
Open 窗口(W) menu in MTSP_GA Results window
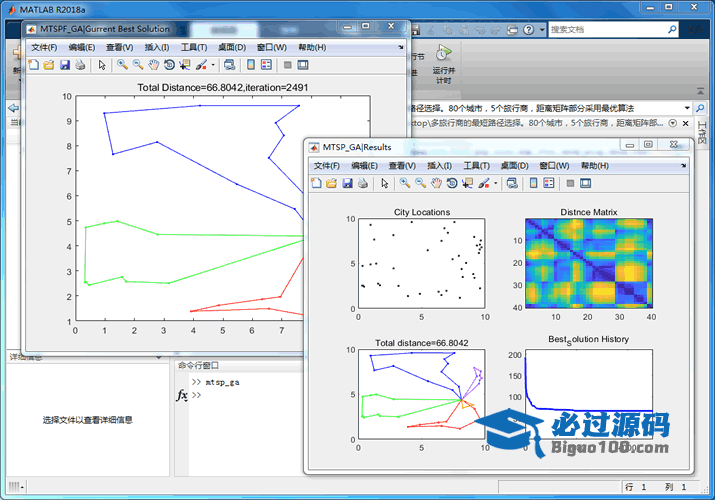554,166
